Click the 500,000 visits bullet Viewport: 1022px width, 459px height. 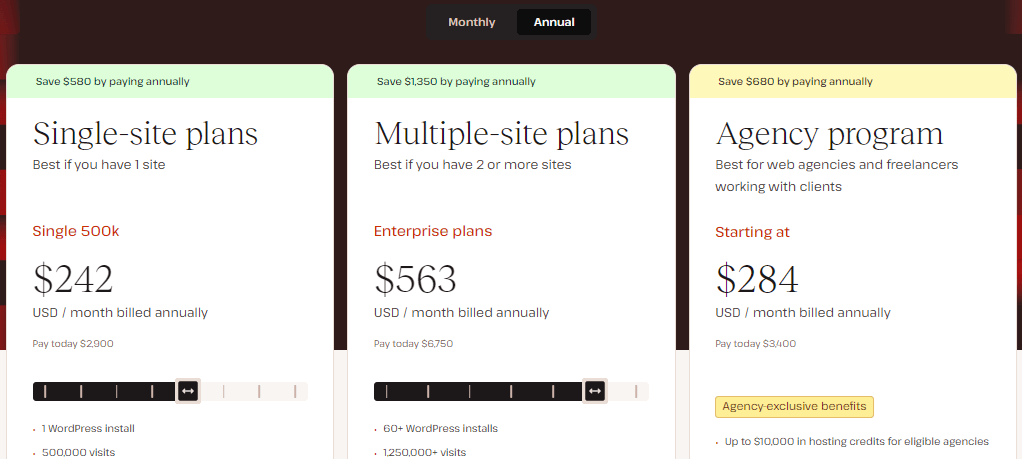pos(78,452)
